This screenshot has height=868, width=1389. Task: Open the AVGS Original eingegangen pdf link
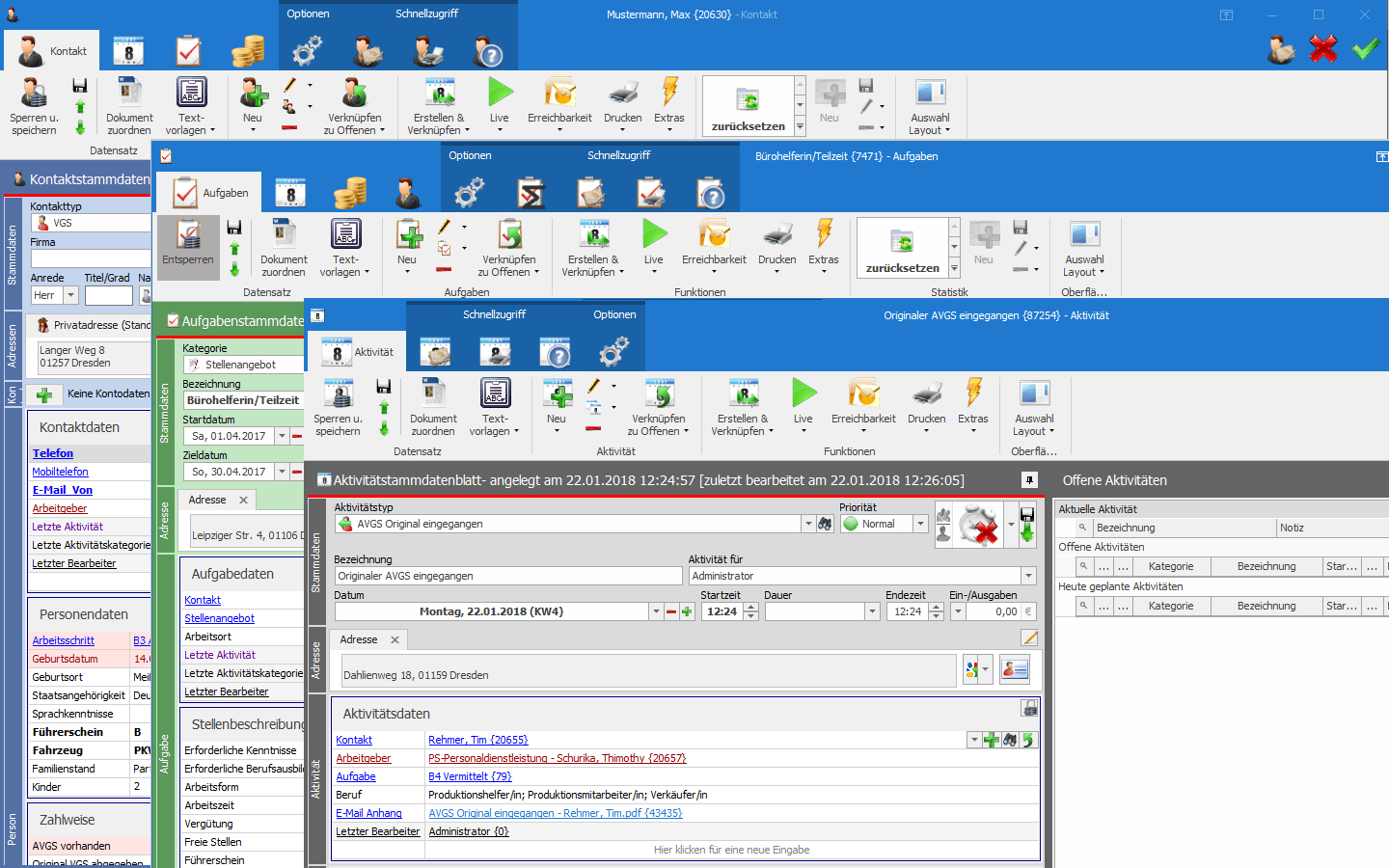click(555, 813)
